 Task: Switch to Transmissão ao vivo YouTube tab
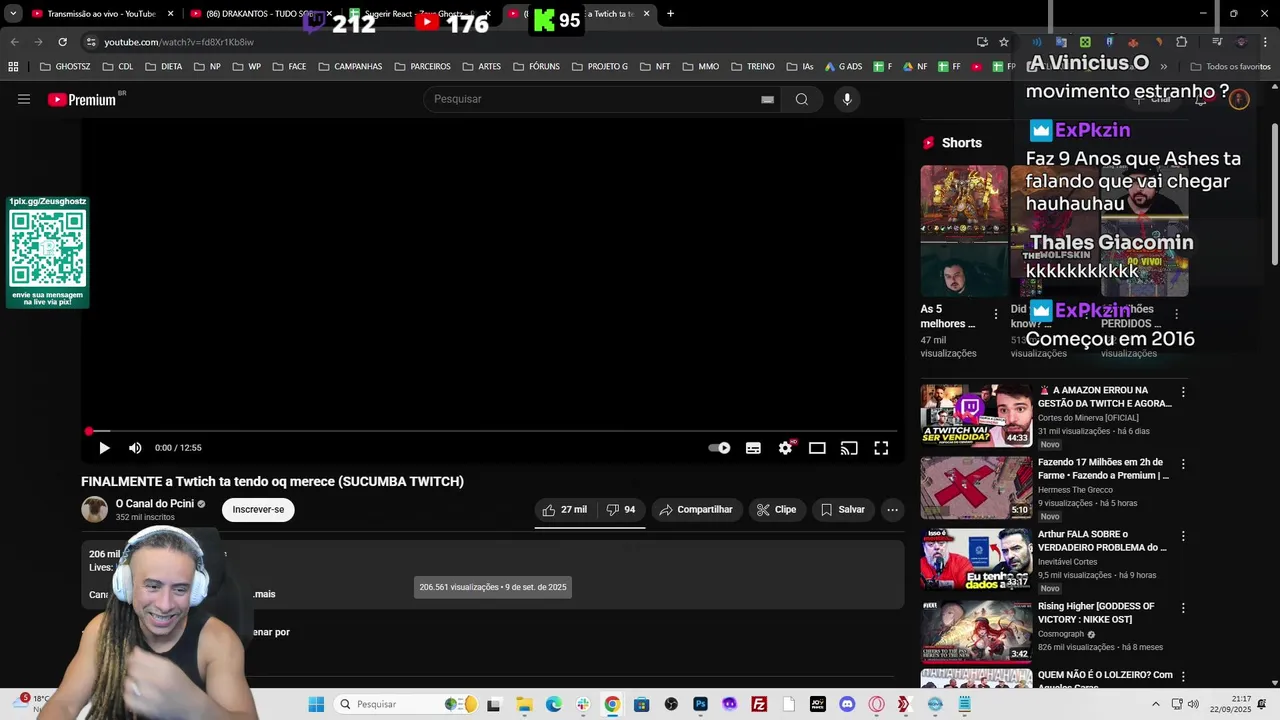click(100, 14)
